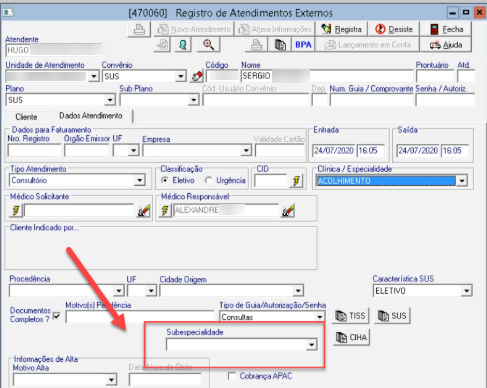Select the Eletivo radio button
487x388 pixels.
[x=164, y=180]
